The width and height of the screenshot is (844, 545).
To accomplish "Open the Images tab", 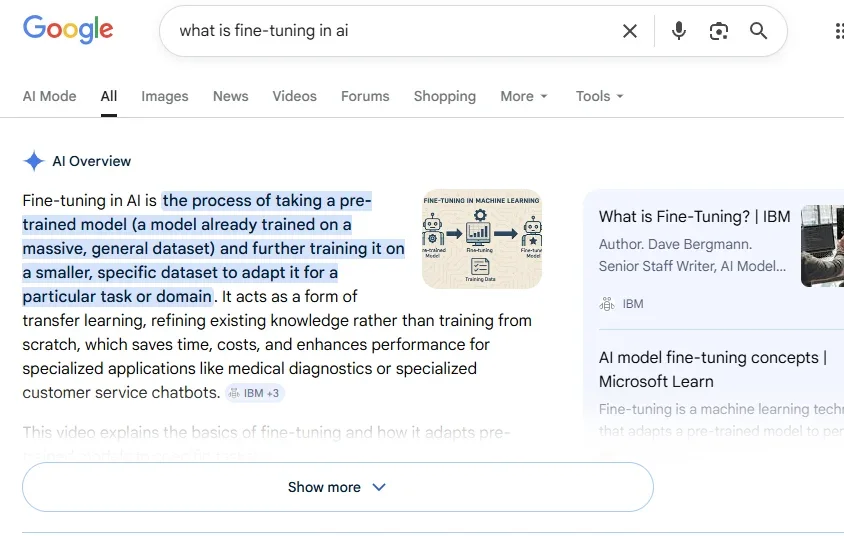I will [165, 96].
